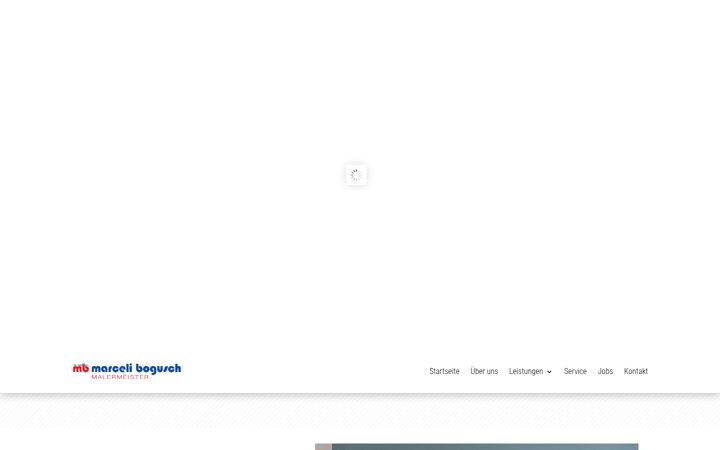Open the Service page
Viewport: 720px width, 450px height.
point(575,371)
